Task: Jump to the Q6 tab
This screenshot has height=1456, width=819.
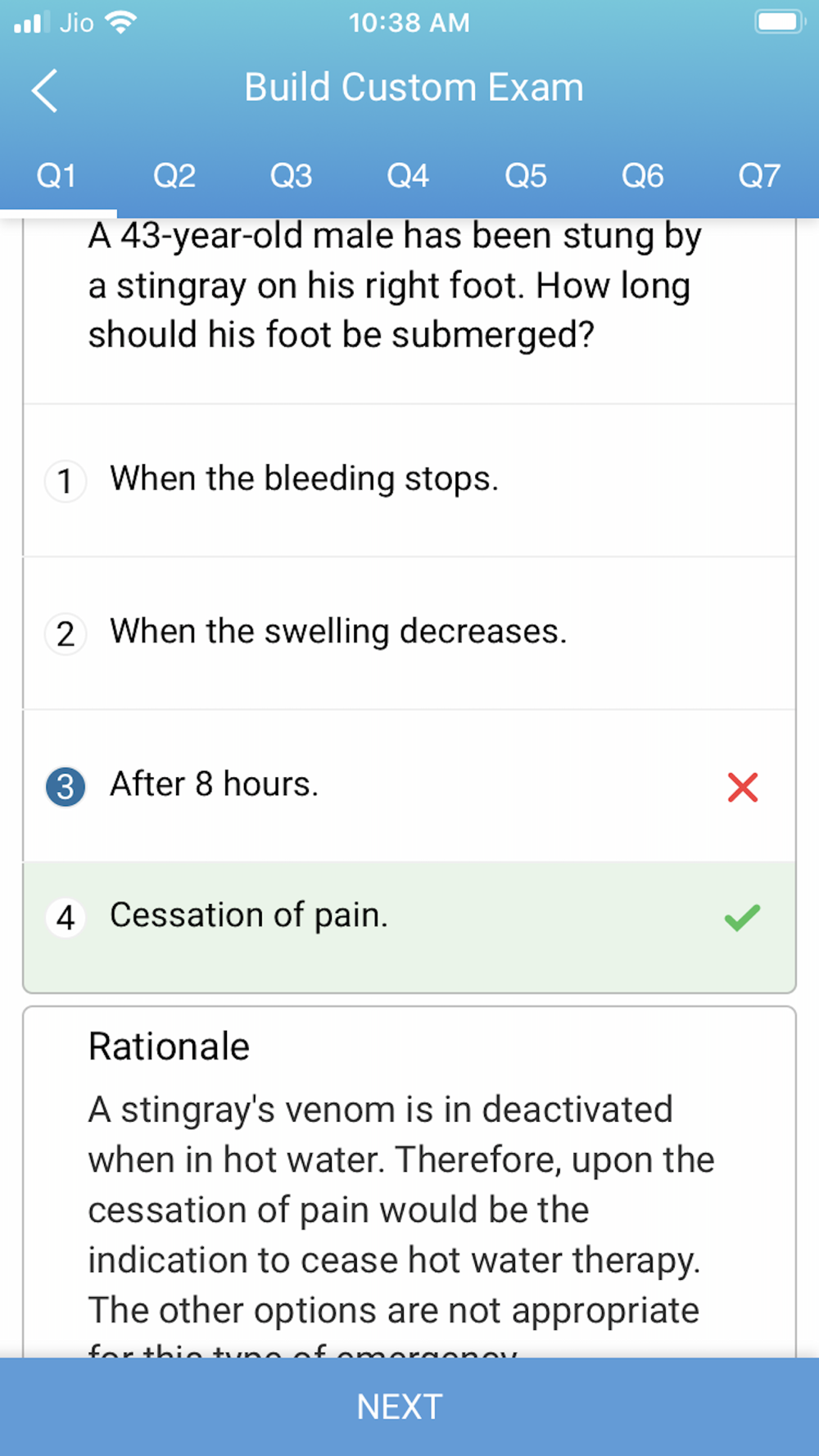Action: [x=642, y=176]
